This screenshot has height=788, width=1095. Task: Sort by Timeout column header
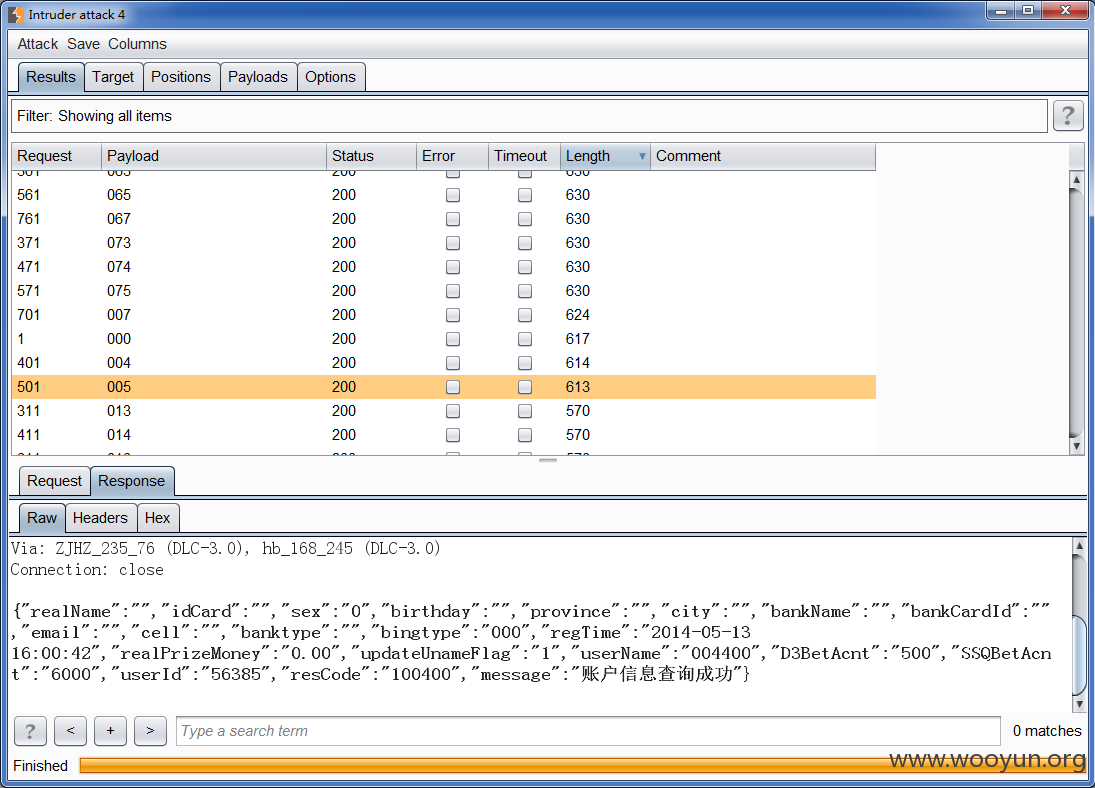524,156
